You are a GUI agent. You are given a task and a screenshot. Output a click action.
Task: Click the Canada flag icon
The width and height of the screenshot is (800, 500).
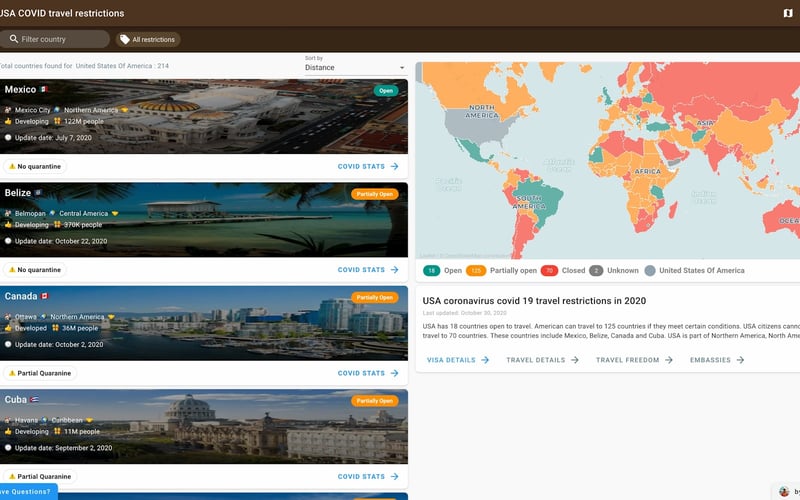click(x=44, y=296)
